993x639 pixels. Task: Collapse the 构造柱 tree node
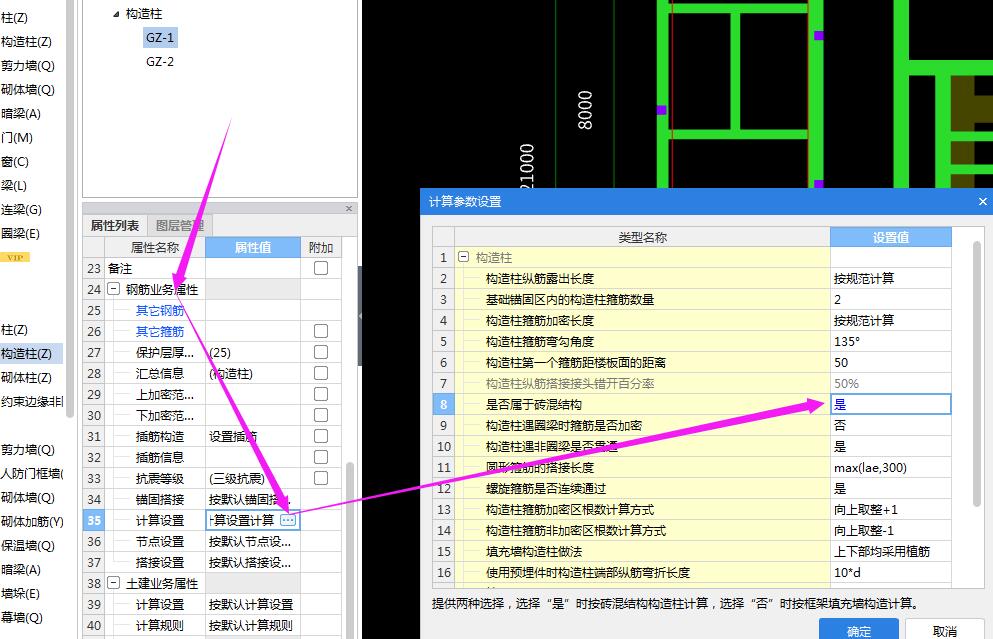[116, 13]
